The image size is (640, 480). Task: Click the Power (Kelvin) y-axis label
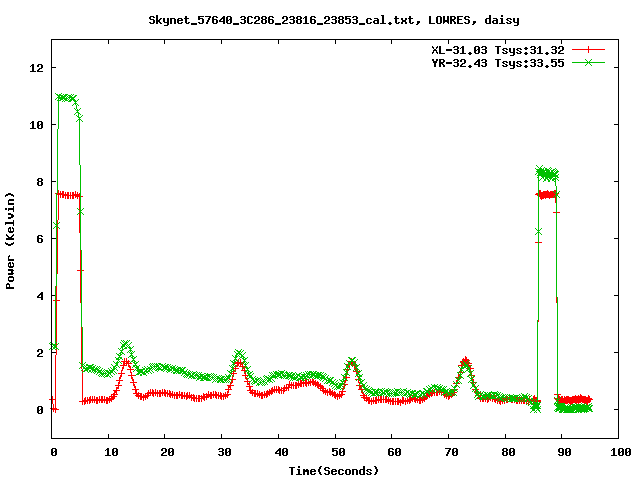pos(10,241)
